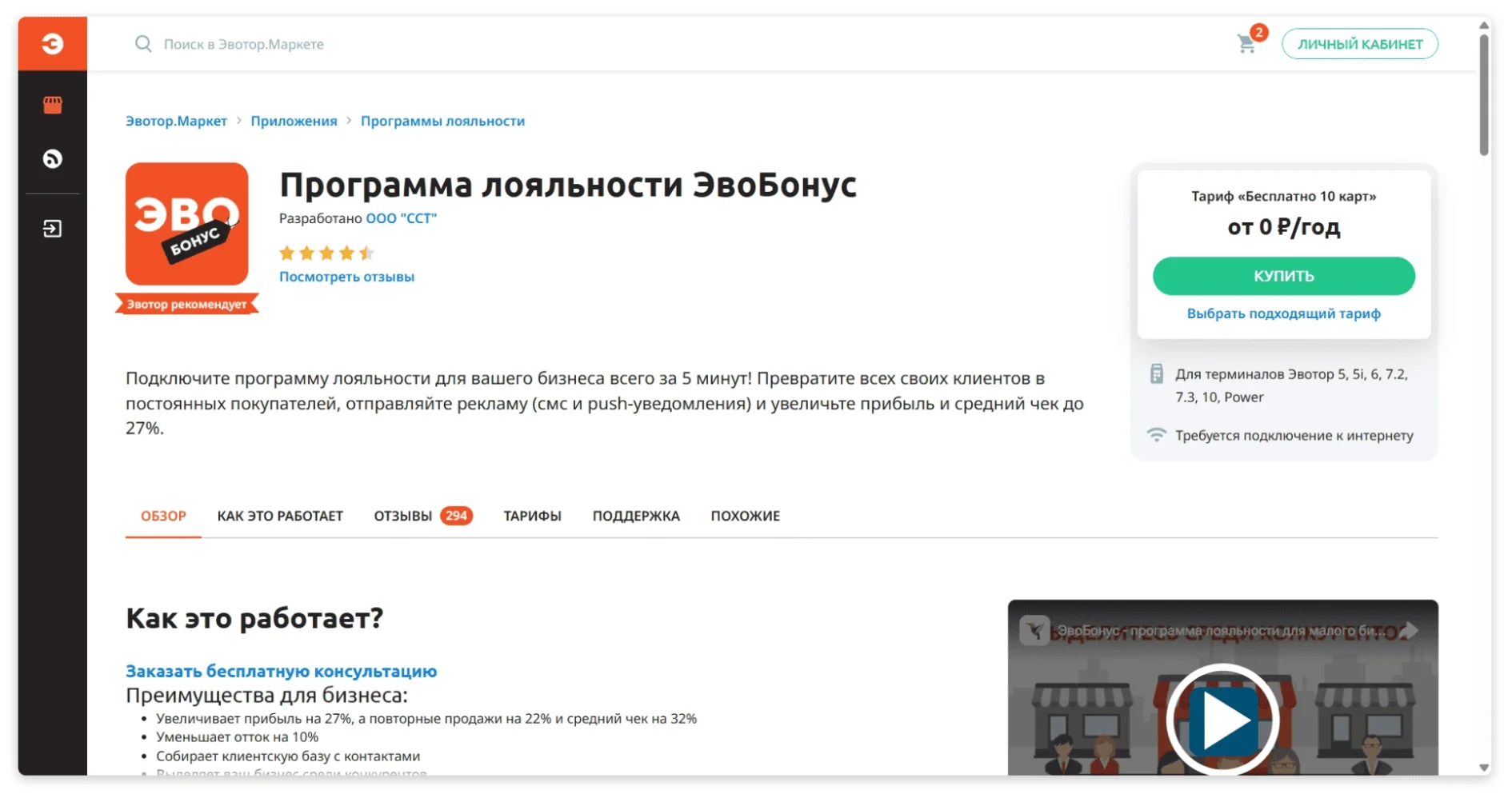Click the scrollbar down arrow
Image resolution: width=1512 pixels, height=794 pixels.
pos(1484,767)
